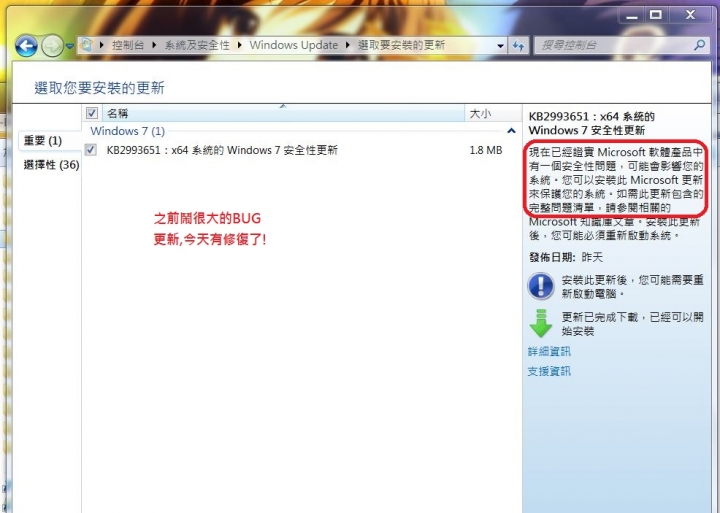Click the magnifier search icon
The image size is (720, 513).
point(699,45)
